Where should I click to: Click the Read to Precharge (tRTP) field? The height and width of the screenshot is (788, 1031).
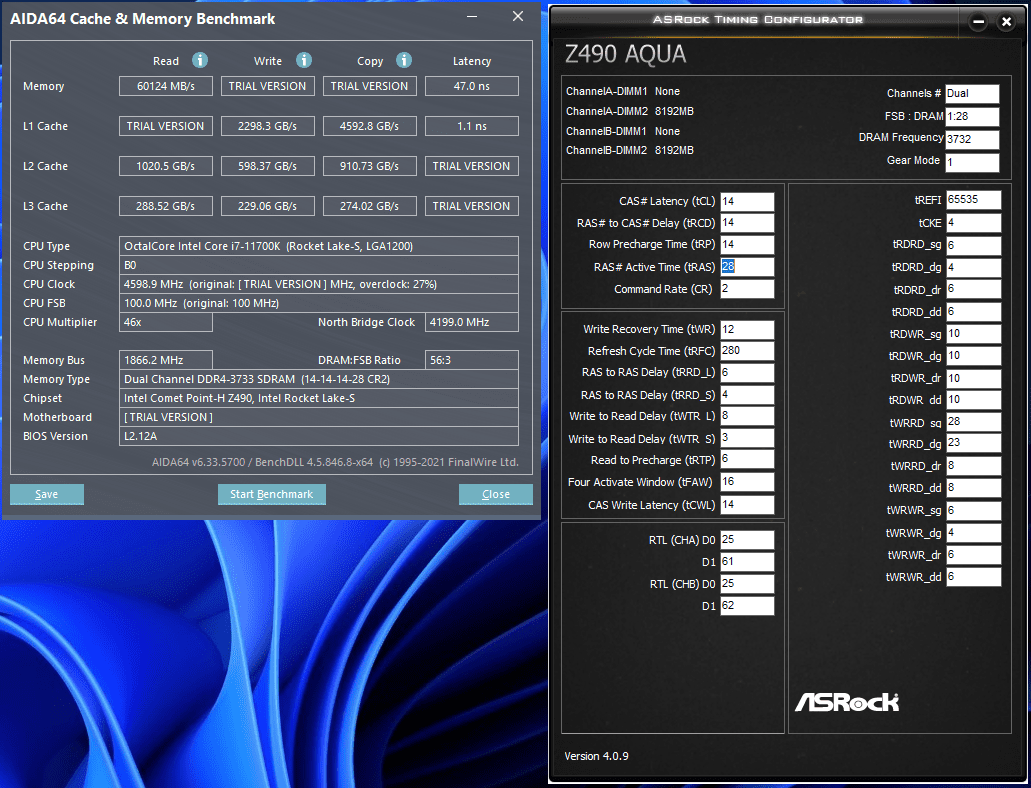coord(747,459)
